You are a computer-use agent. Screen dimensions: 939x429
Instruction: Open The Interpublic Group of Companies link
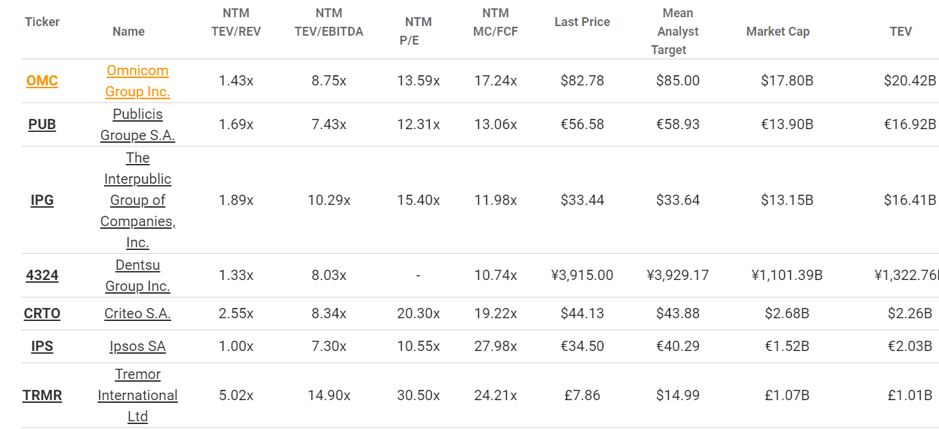click(x=138, y=200)
